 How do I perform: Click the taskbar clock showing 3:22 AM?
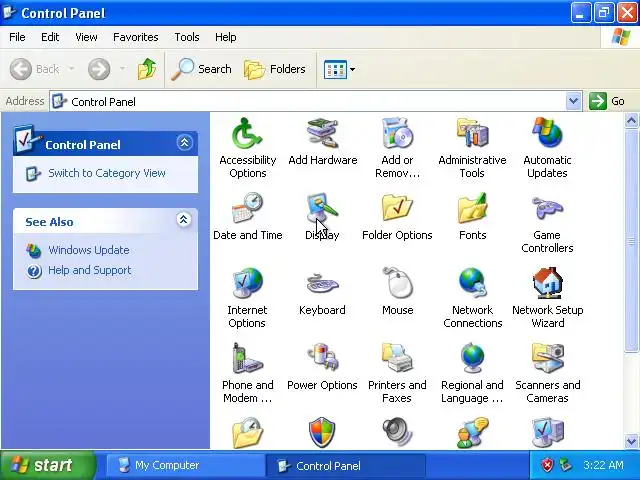603,465
